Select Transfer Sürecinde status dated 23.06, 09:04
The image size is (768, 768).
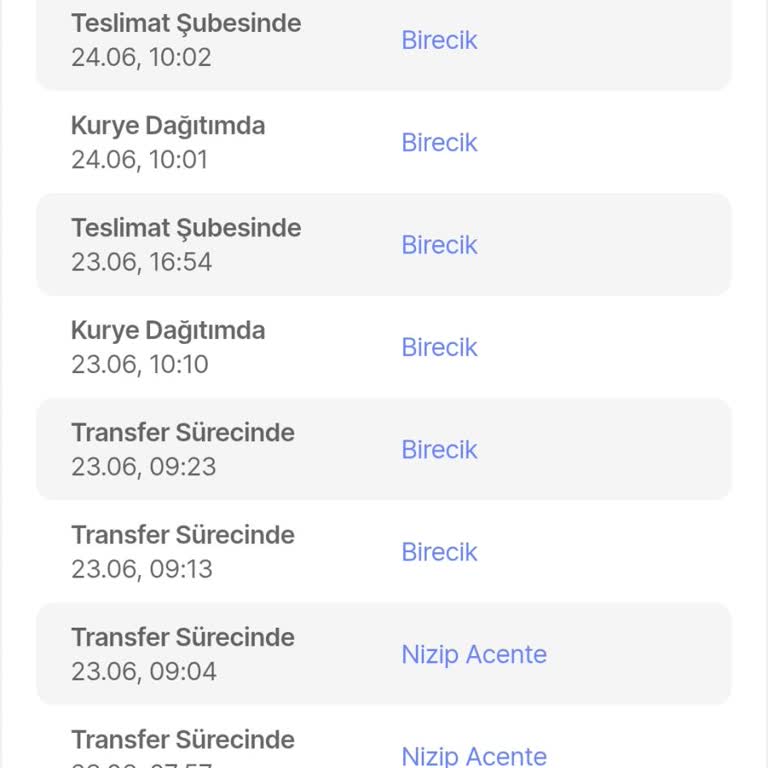point(183,638)
